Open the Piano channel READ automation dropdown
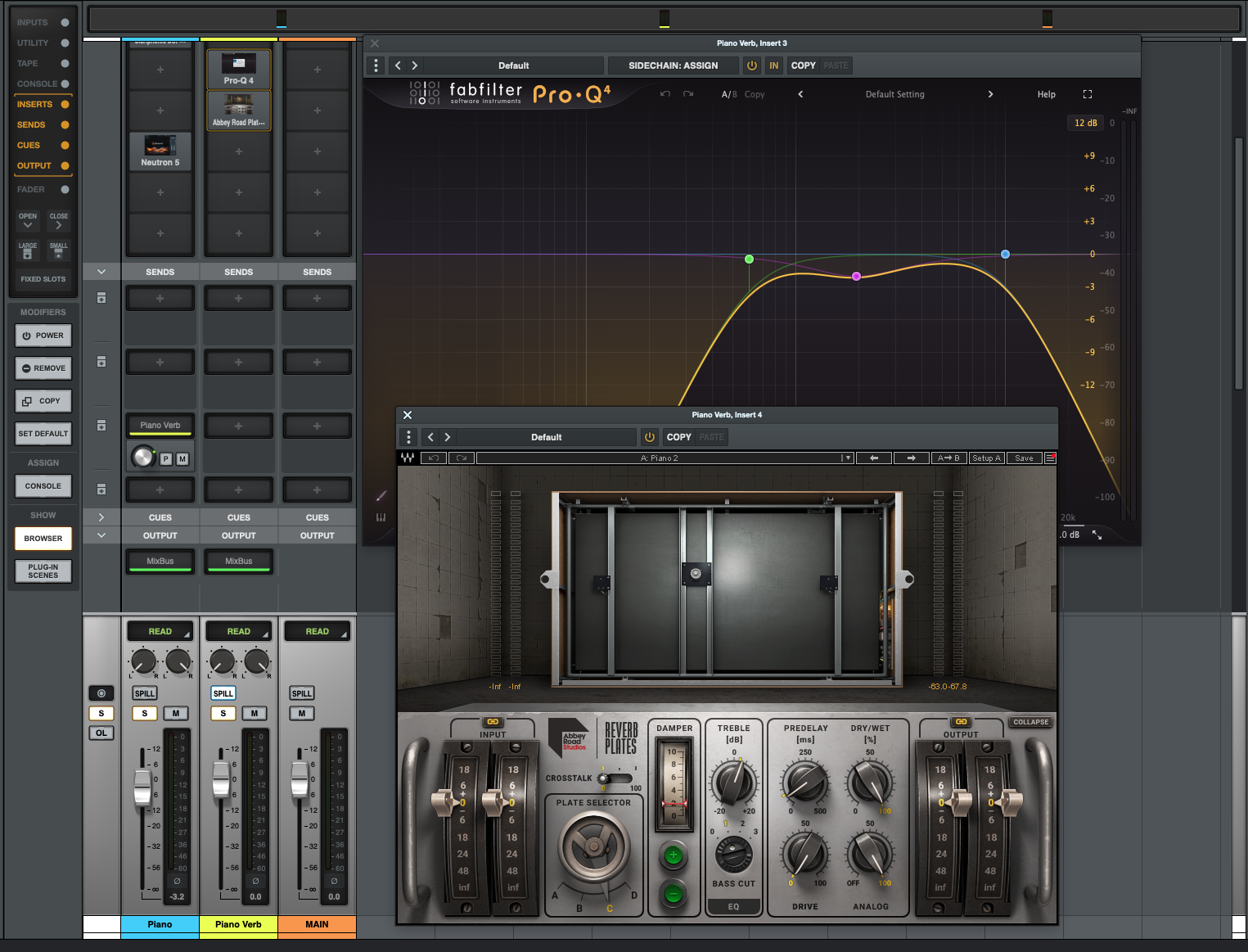1248x952 pixels. (x=160, y=631)
